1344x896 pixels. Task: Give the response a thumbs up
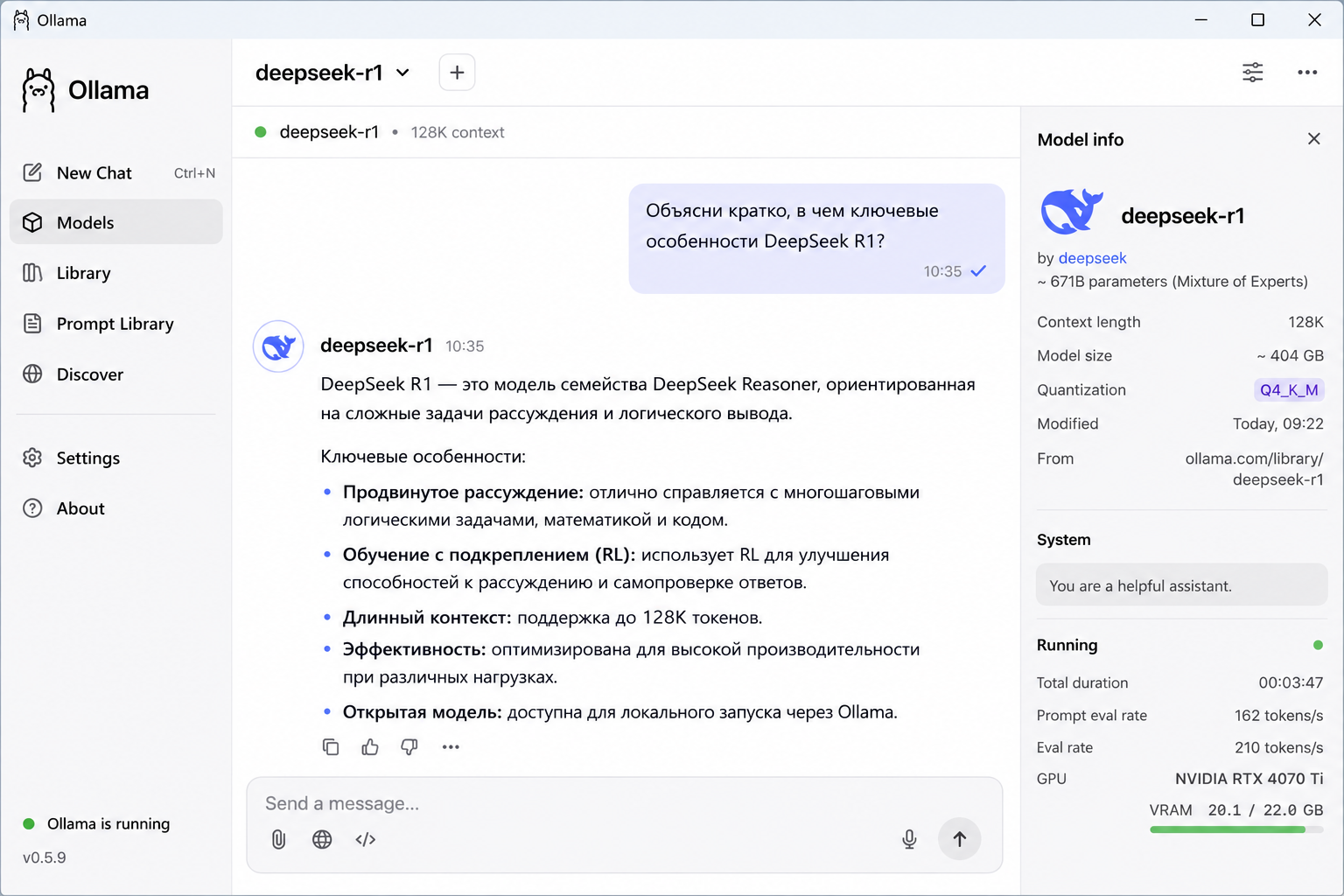pos(370,746)
